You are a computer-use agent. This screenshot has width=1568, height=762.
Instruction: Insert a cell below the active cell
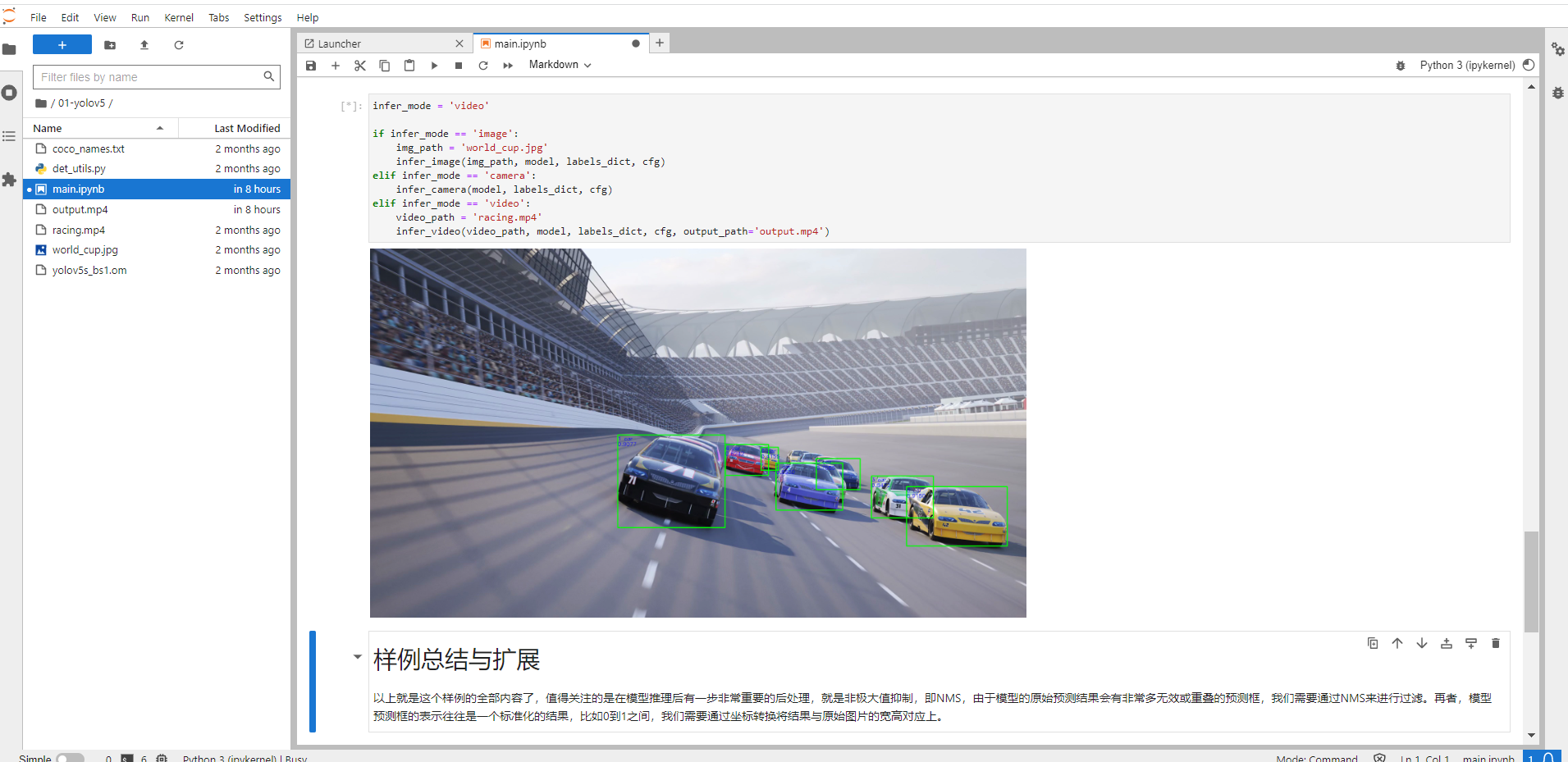[x=1471, y=644]
